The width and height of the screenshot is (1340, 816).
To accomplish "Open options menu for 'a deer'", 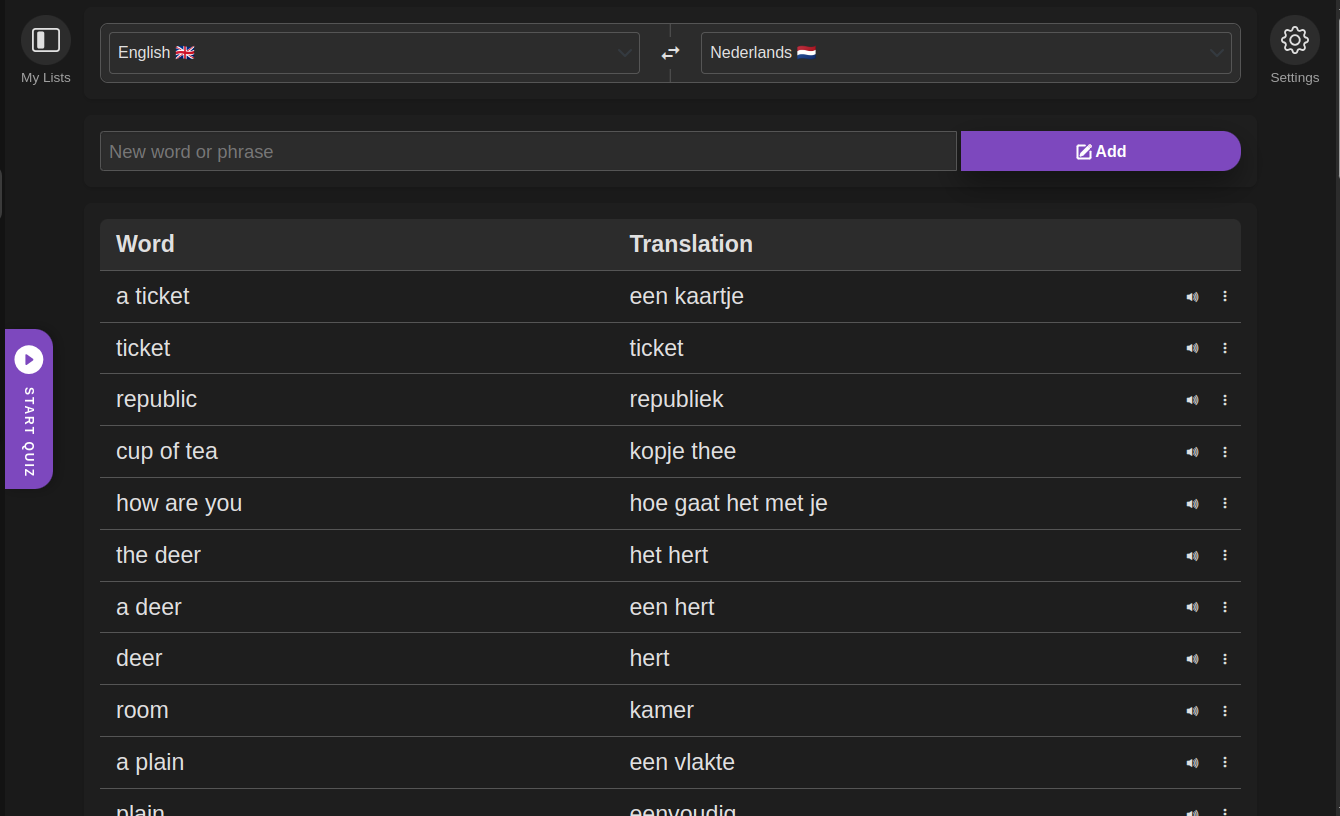I will [1225, 607].
